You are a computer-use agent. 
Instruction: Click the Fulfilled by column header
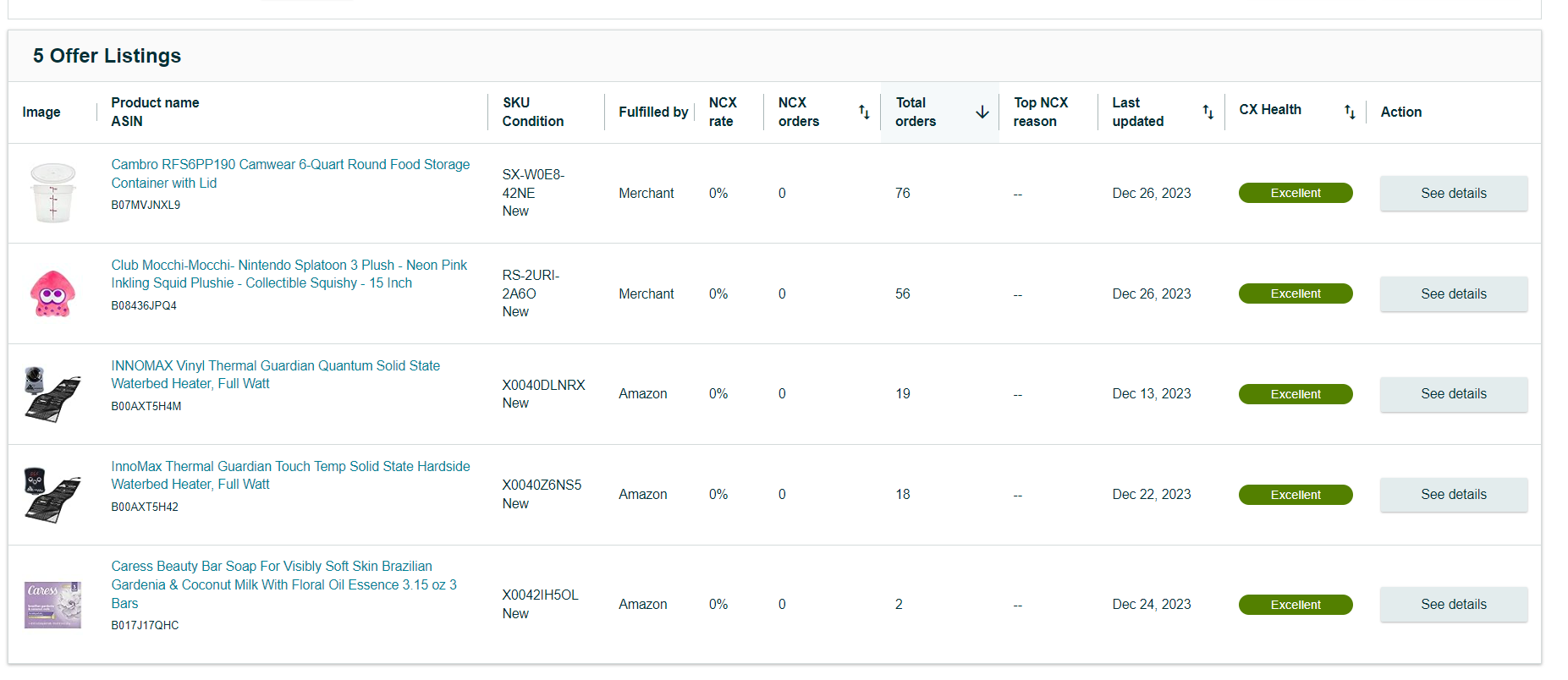point(652,112)
